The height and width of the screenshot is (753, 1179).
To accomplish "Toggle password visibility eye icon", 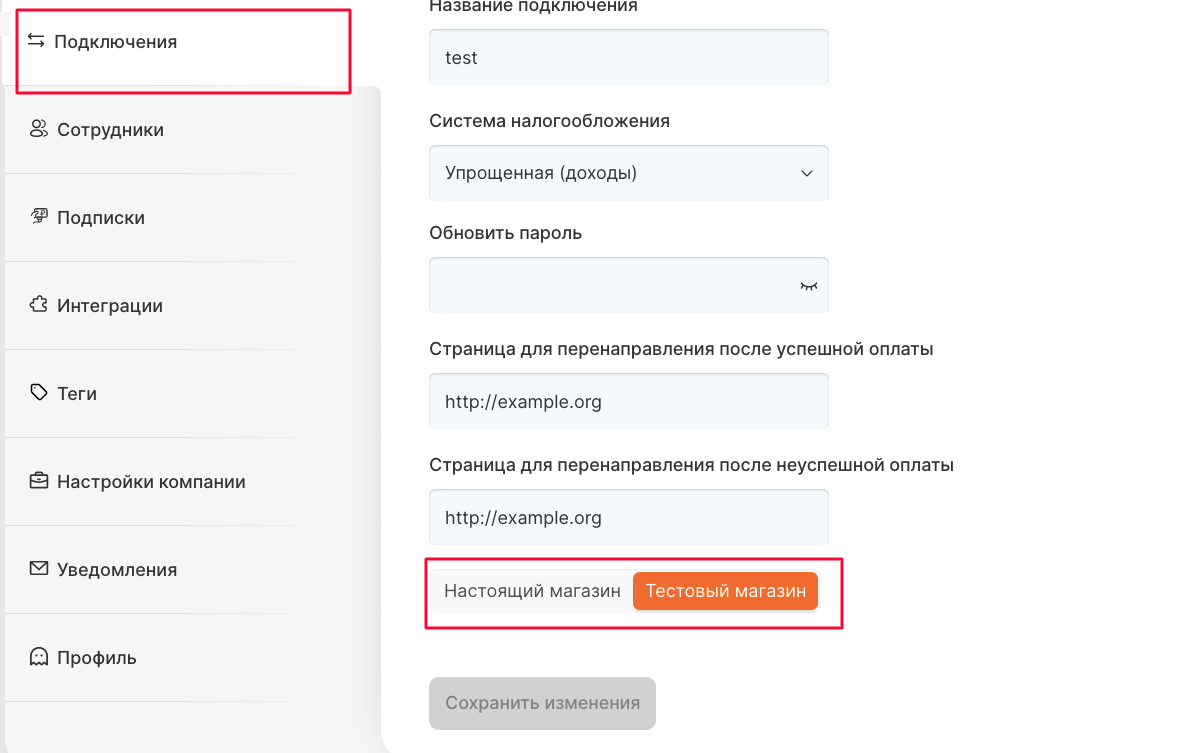I will click(808, 286).
